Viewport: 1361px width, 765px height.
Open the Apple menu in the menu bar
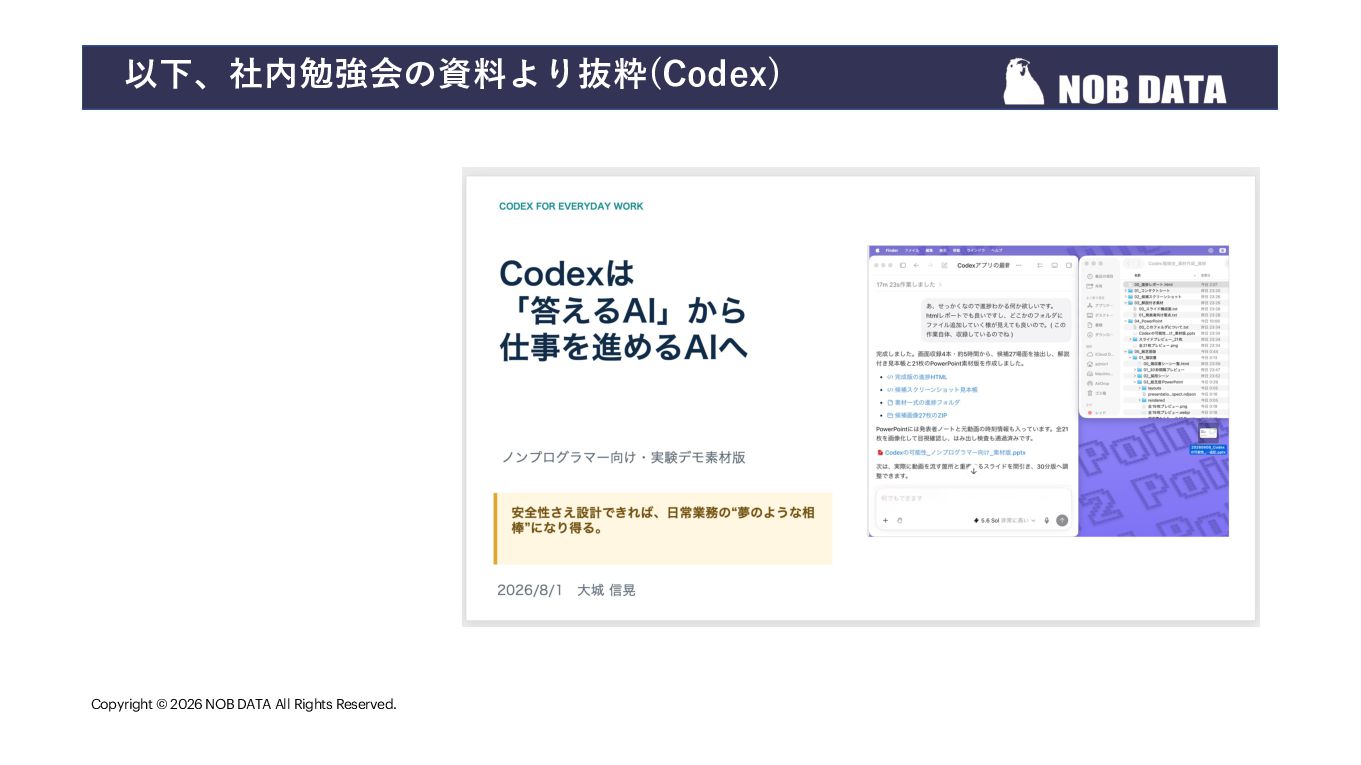point(878,249)
